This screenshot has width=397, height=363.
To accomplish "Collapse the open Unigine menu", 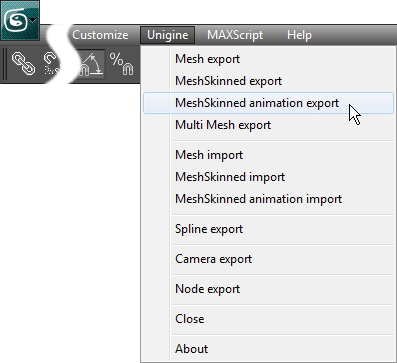I will pos(167,35).
